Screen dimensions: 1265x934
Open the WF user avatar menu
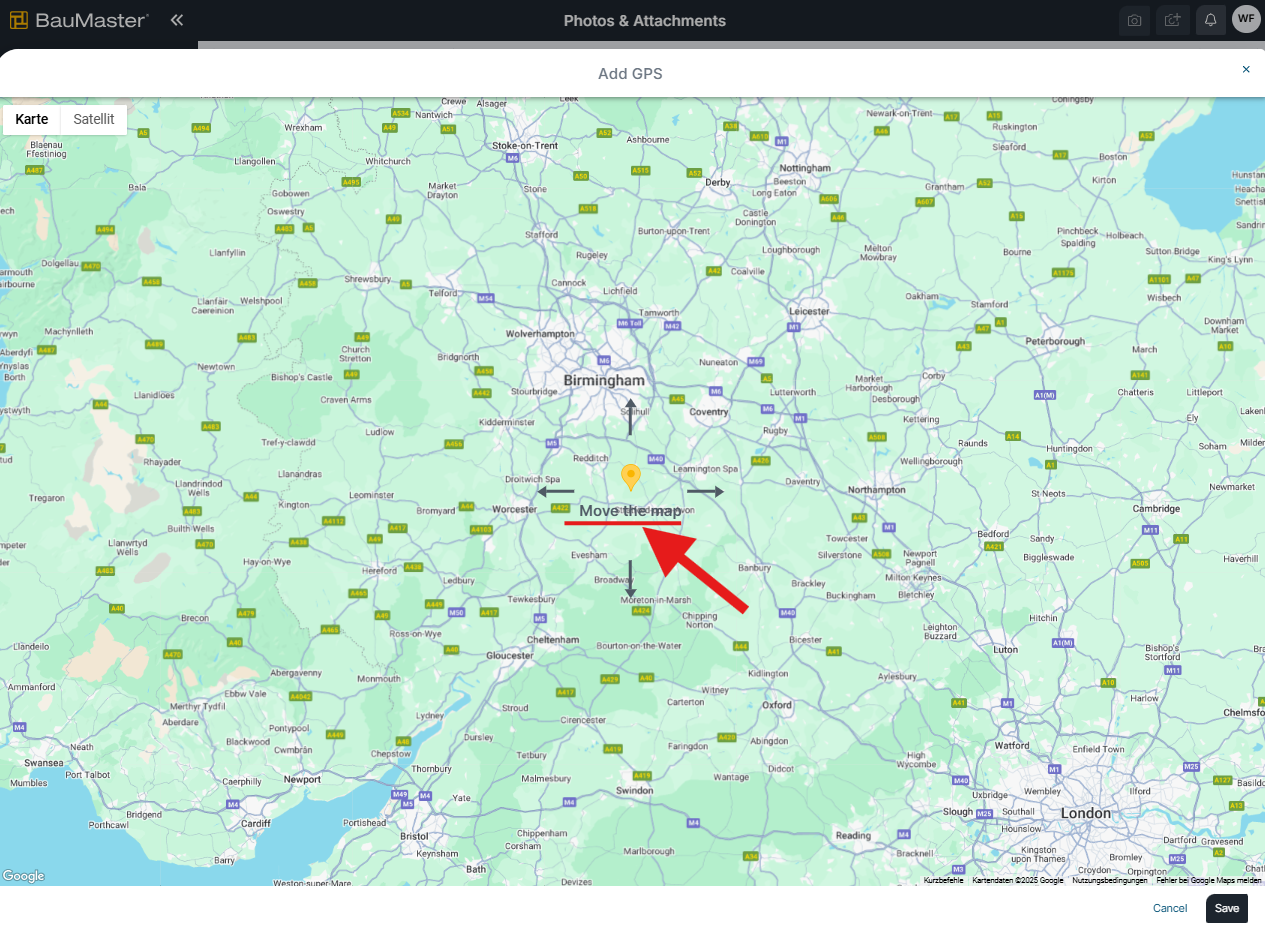coord(1246,19)
